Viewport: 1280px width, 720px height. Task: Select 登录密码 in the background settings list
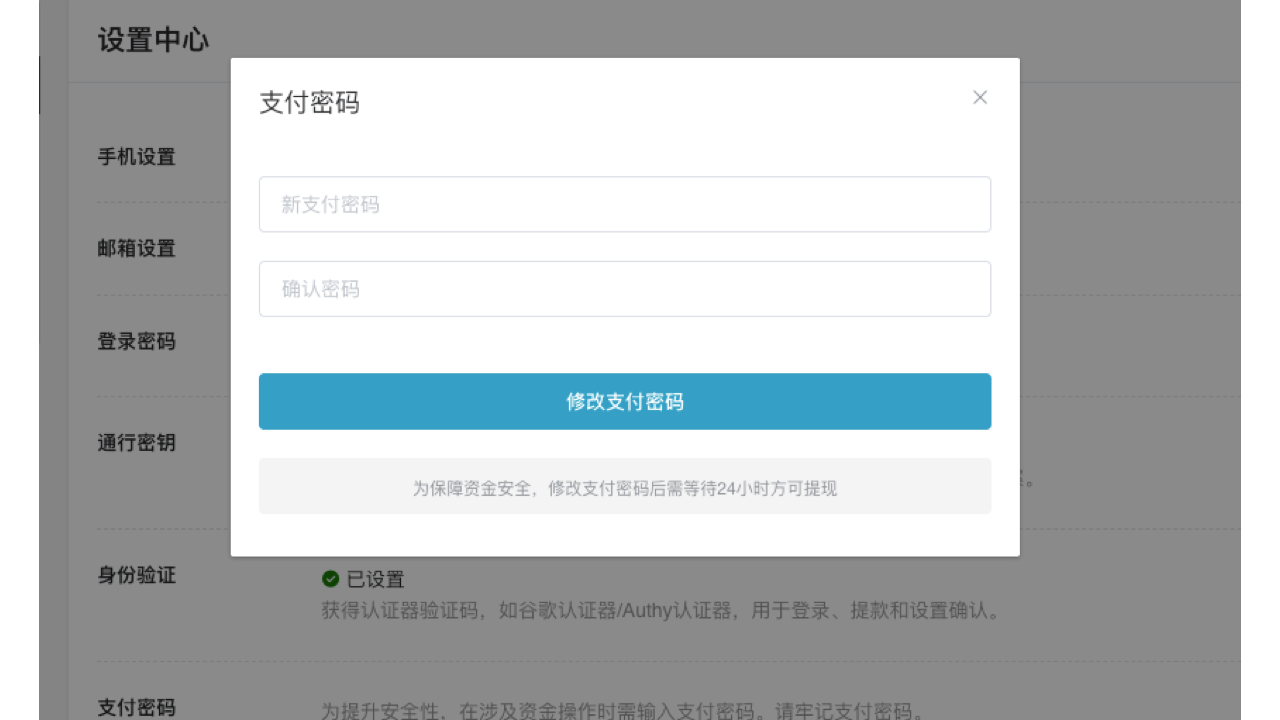pyautogui.click(x=136, y=342)
